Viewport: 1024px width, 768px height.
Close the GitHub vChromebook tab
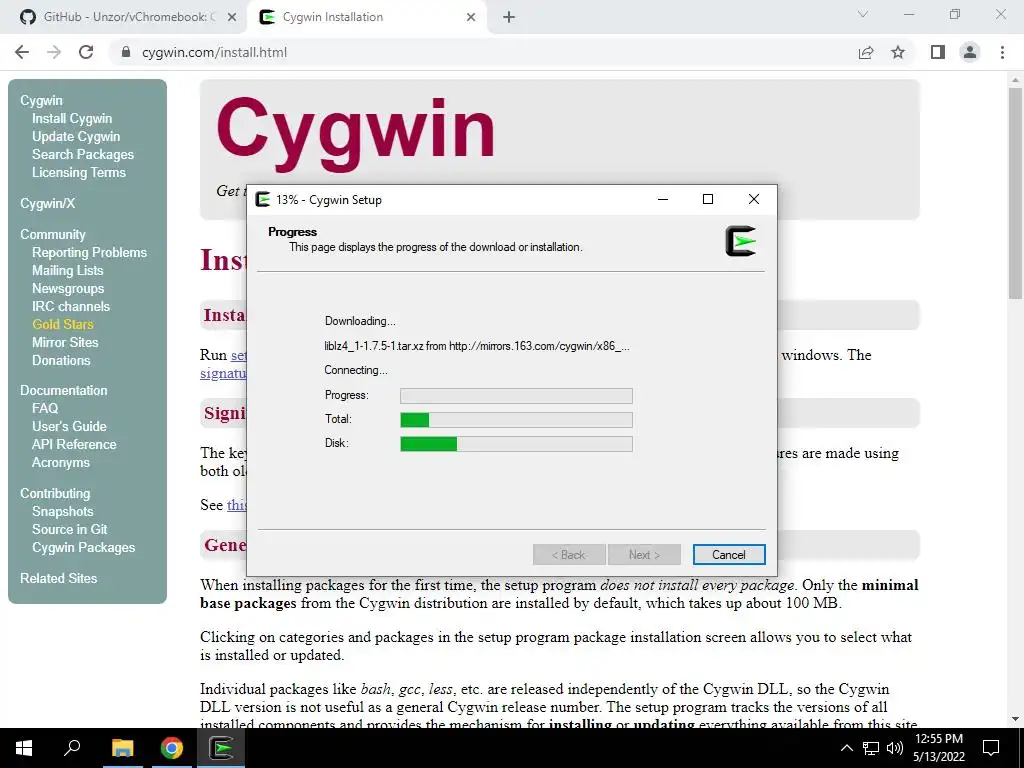[232, 17]
